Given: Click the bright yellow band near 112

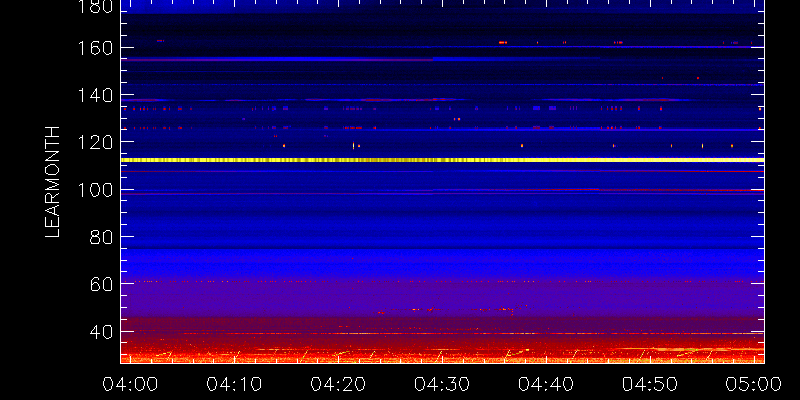Looking at the screenshot, I should click(442, 160).
